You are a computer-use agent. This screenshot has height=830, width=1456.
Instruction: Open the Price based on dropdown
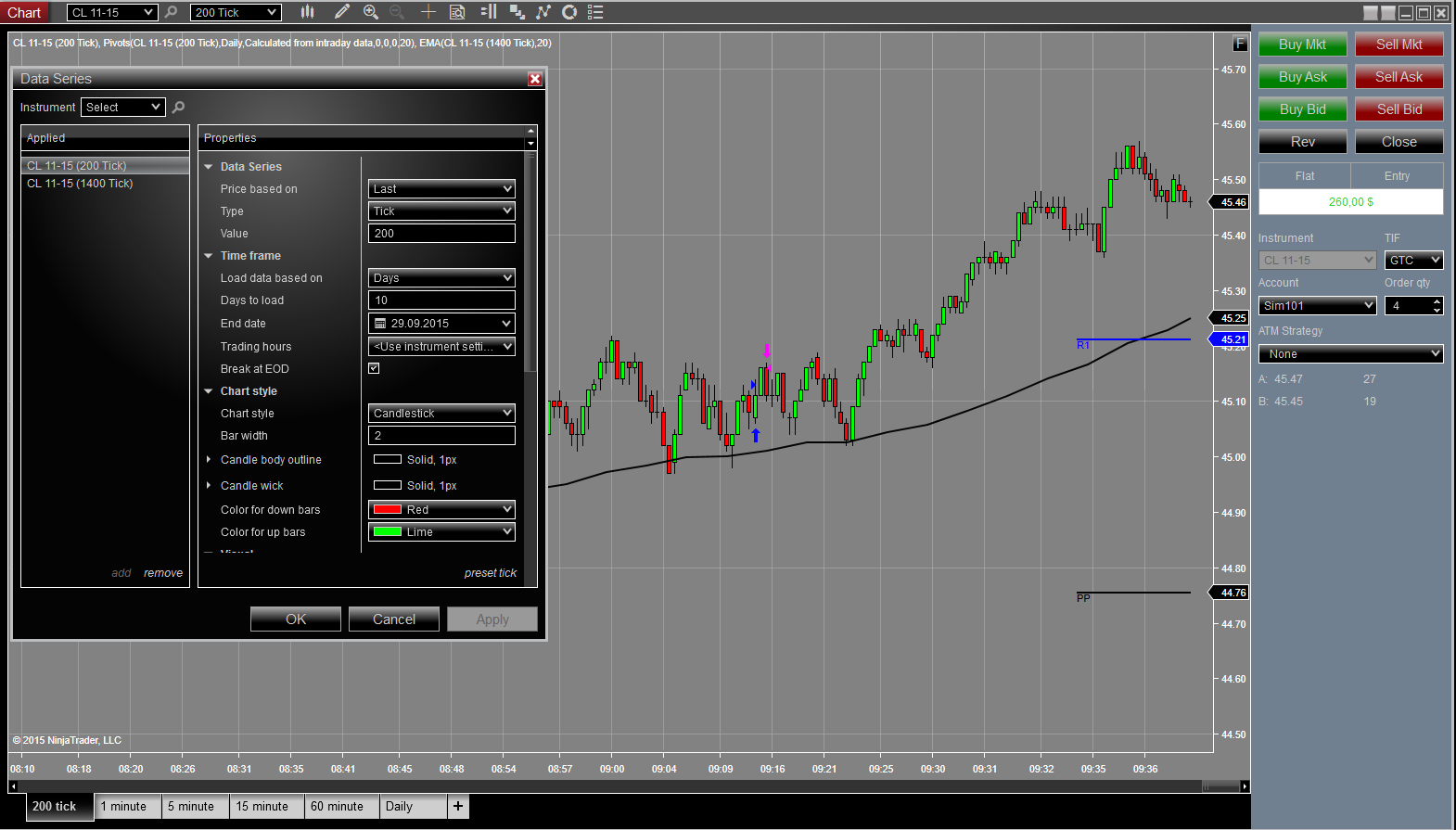click(x=441, y=189)
